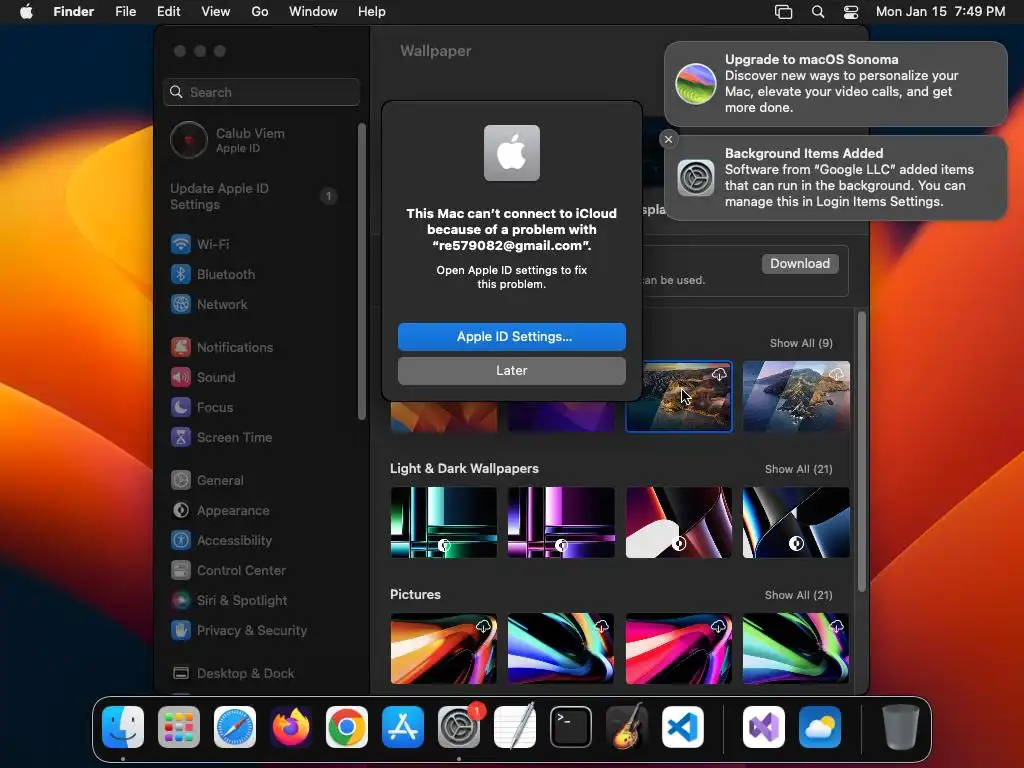Open the File menu

[x=125, y=12]
